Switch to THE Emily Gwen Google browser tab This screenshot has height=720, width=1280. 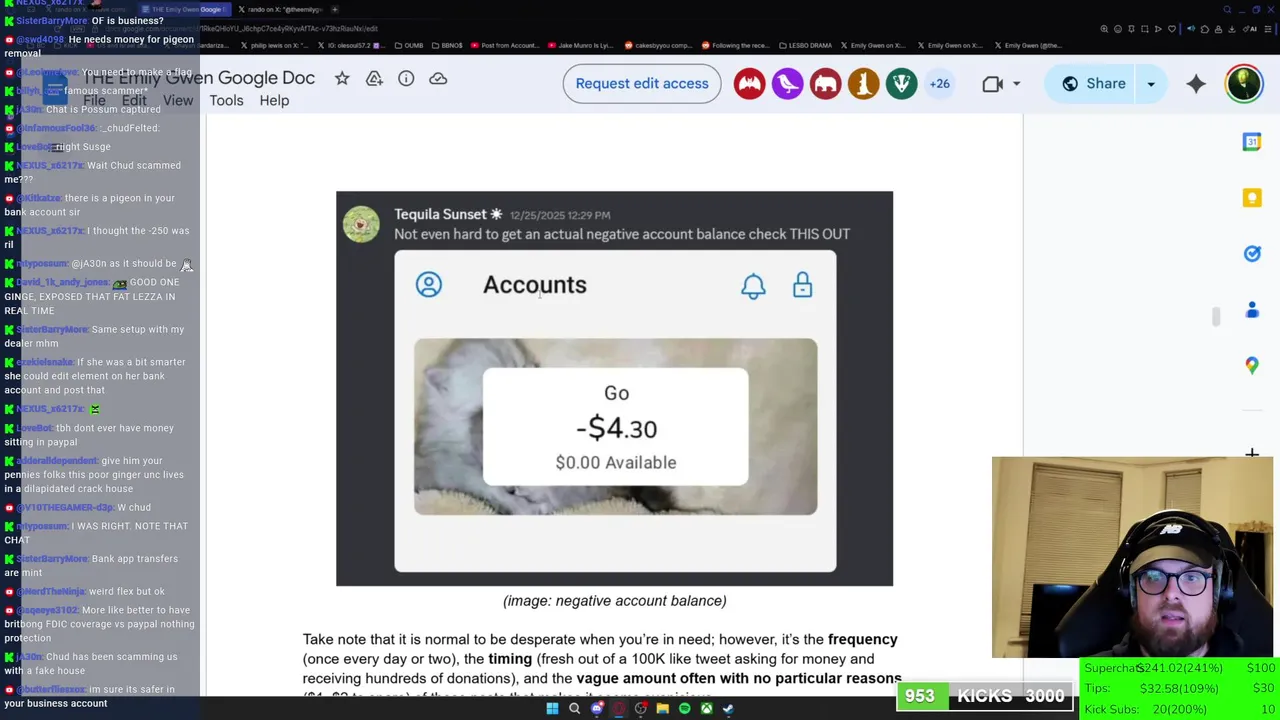pyautogui.click(x=185, y=10)
